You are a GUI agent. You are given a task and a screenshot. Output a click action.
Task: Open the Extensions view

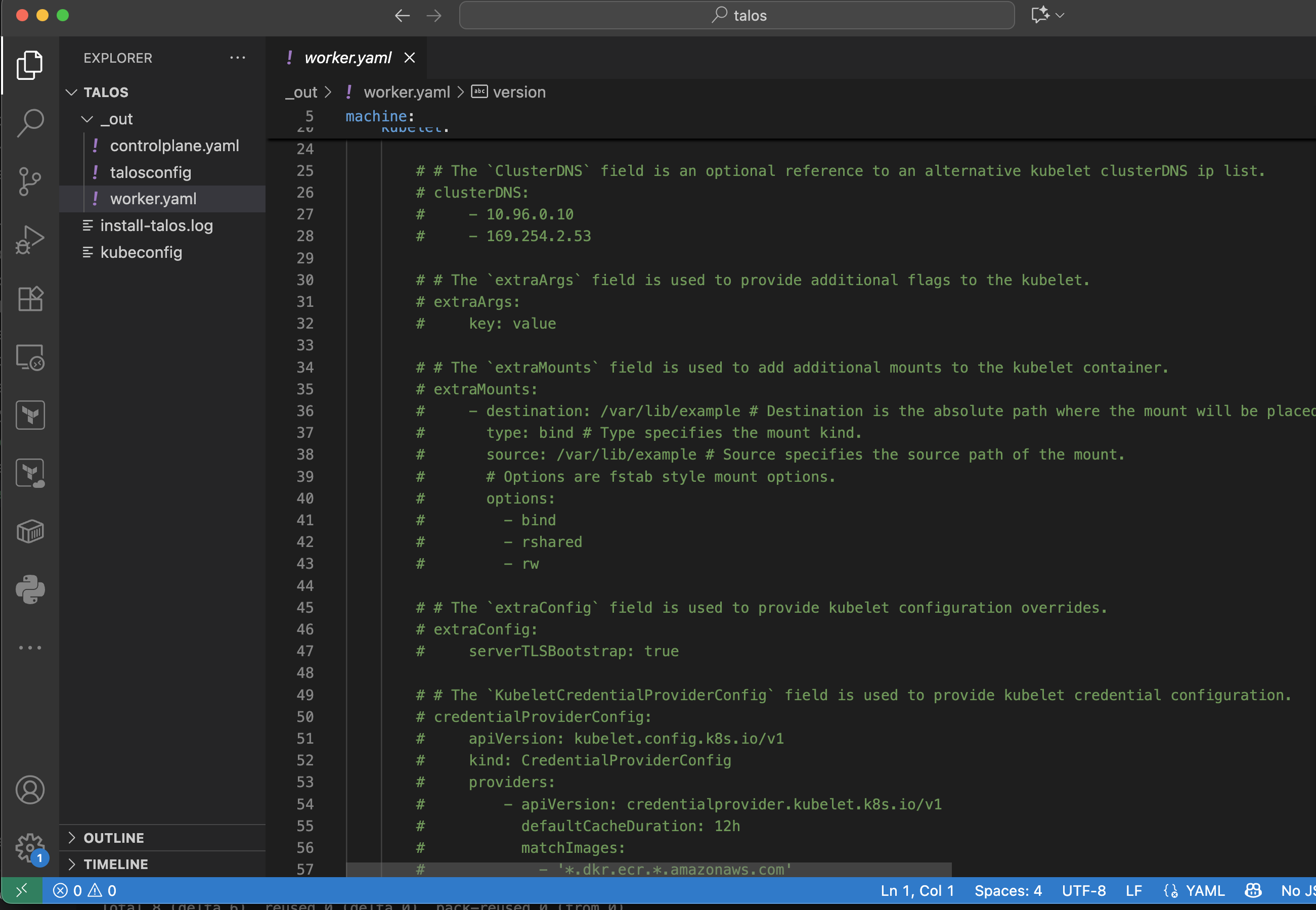[30, 299]
